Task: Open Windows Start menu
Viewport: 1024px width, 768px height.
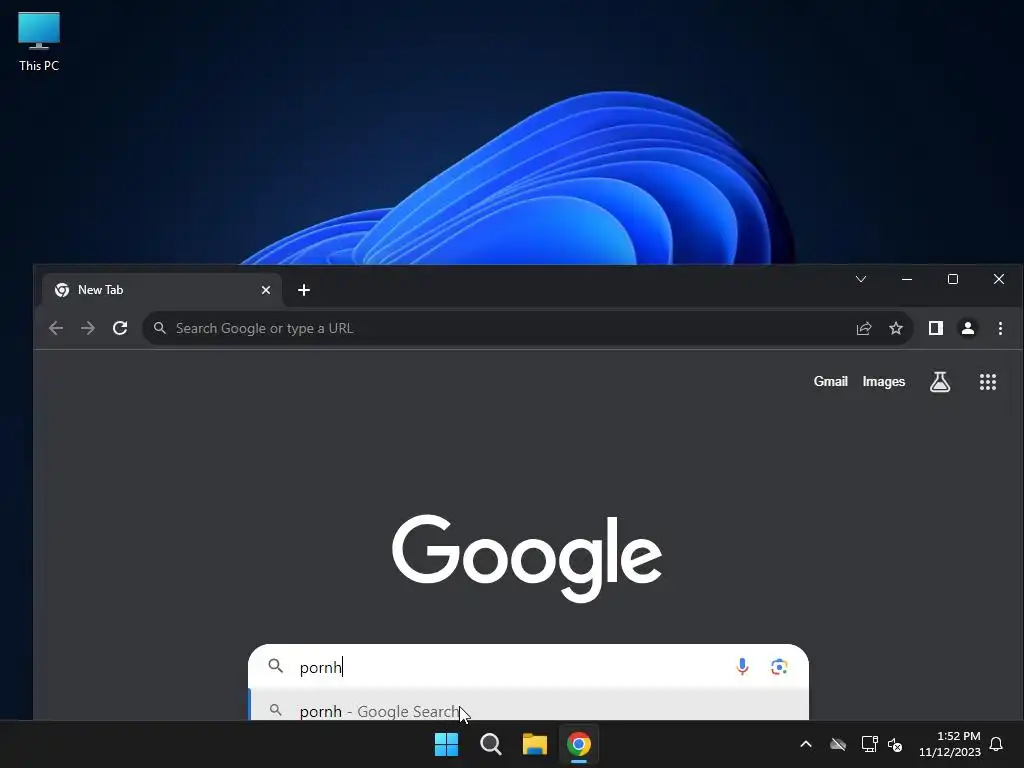Action: [447, 744]
